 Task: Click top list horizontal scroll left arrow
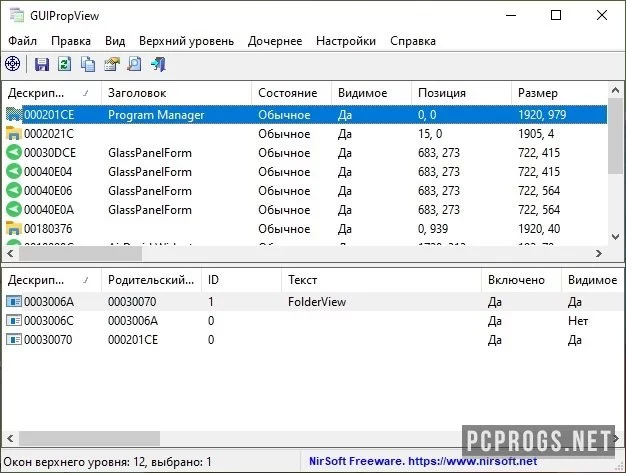[10, 253]
